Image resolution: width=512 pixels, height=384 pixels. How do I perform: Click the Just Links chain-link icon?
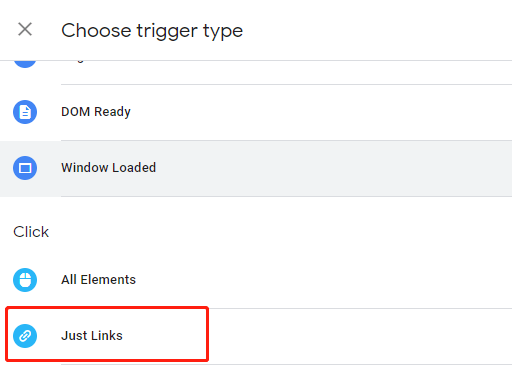coord(25,336)
